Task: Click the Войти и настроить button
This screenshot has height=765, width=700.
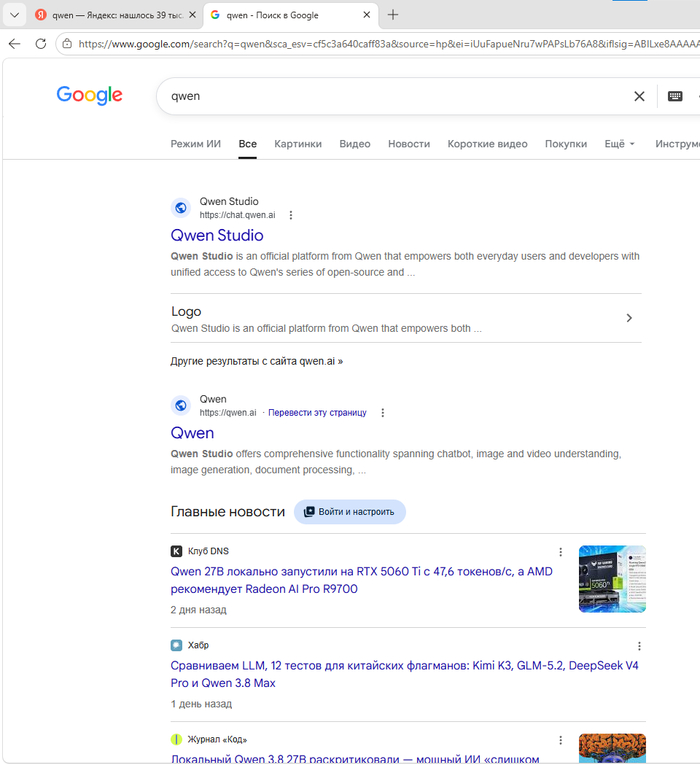Action: [x=350, y=512]
